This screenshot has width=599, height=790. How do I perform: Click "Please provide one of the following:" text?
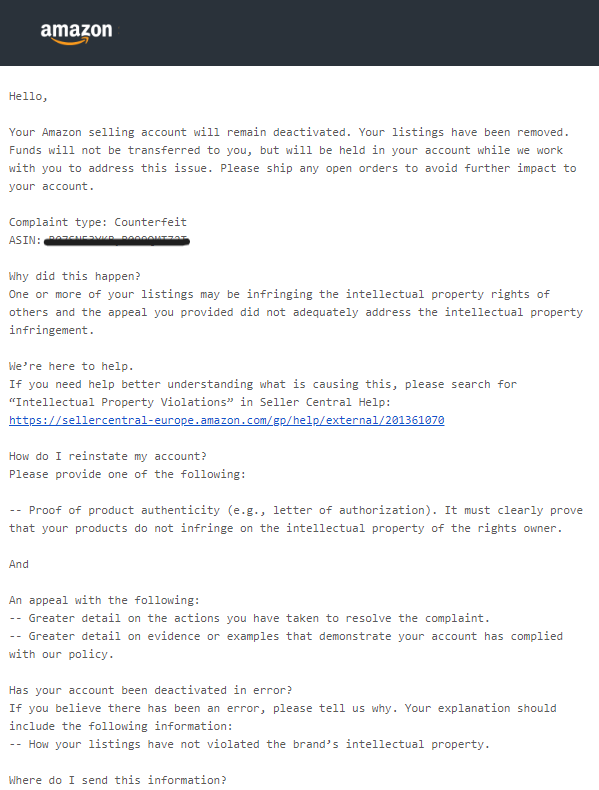[127, 475]
